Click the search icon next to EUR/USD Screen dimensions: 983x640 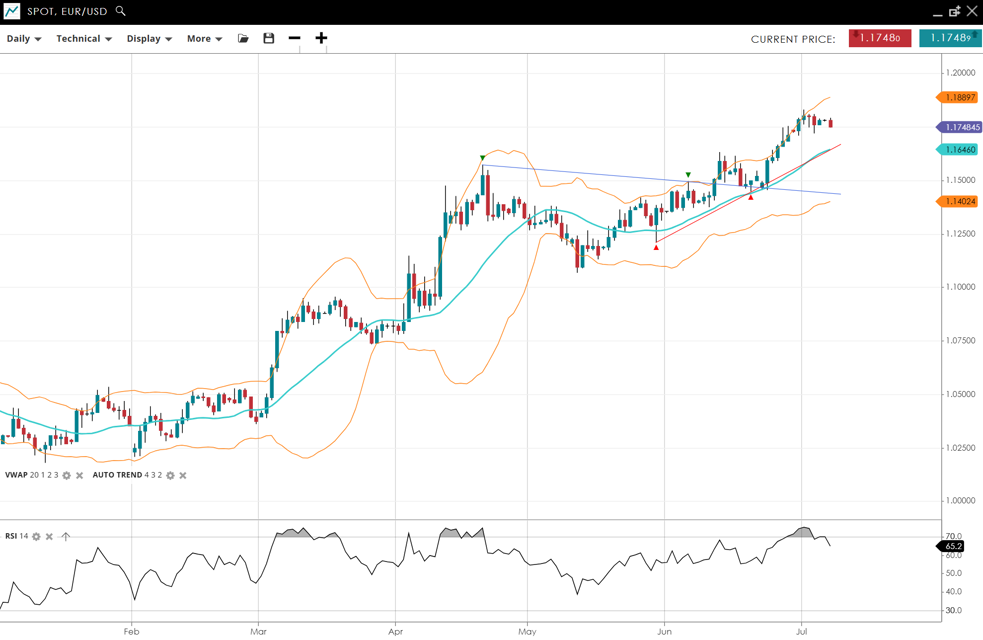120,11
